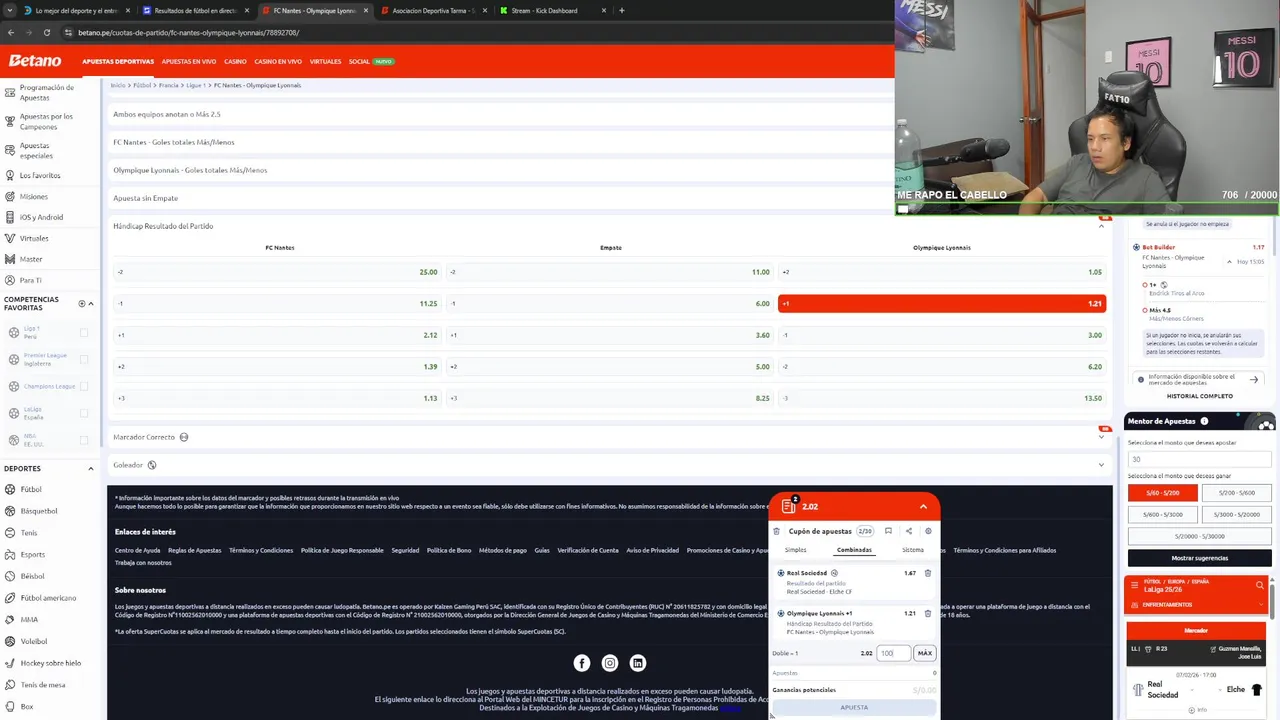Share the bet slip coupon

click(909, 531)
